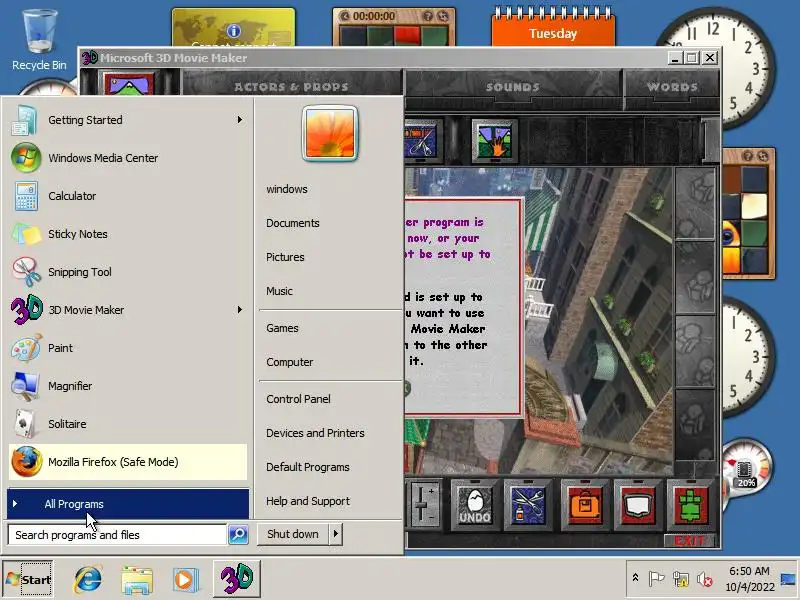Open the Magnifier tool

[x=128, y=386]
